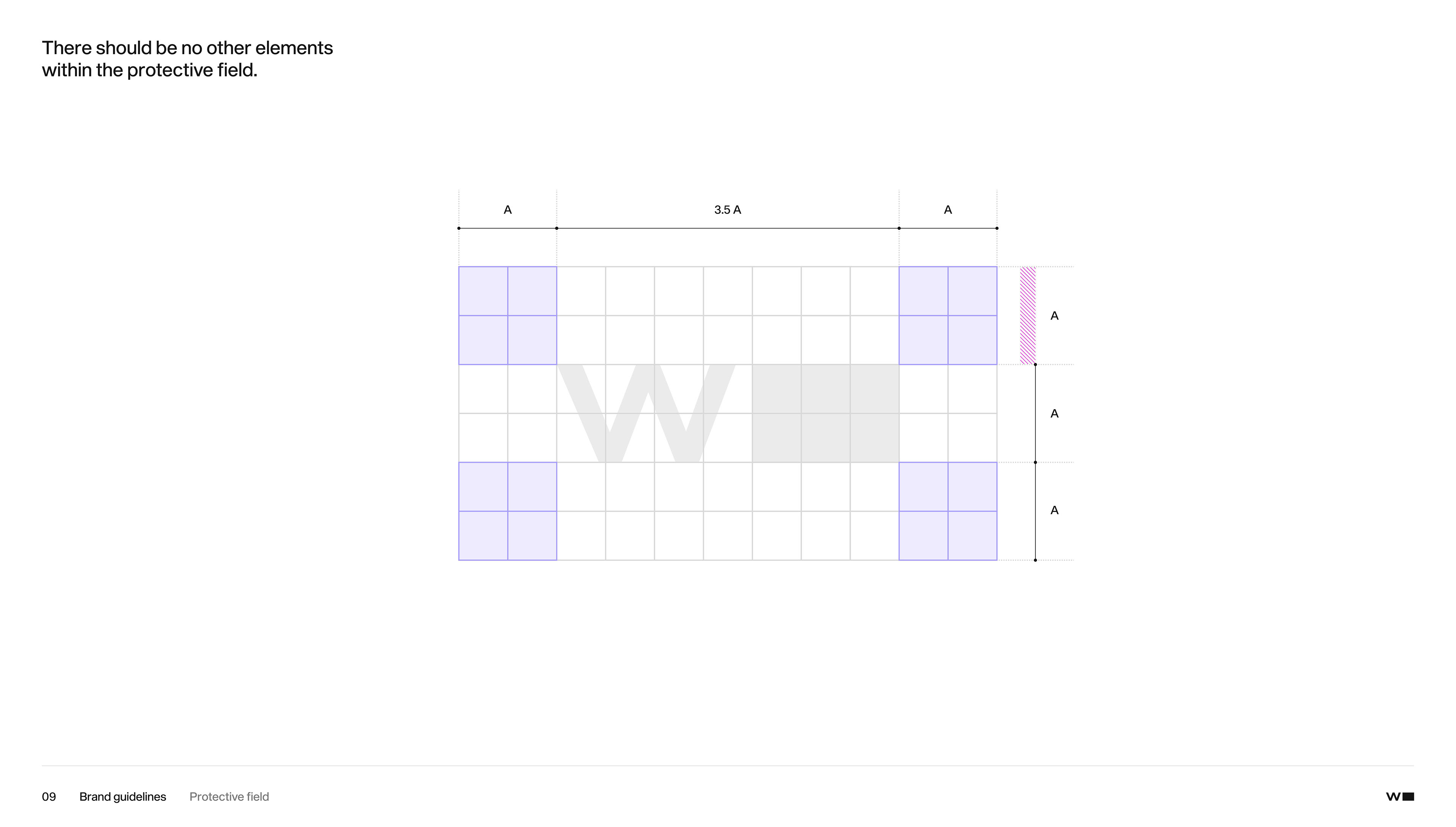
Task: Click the page number "09"
Action: point(49,796)
